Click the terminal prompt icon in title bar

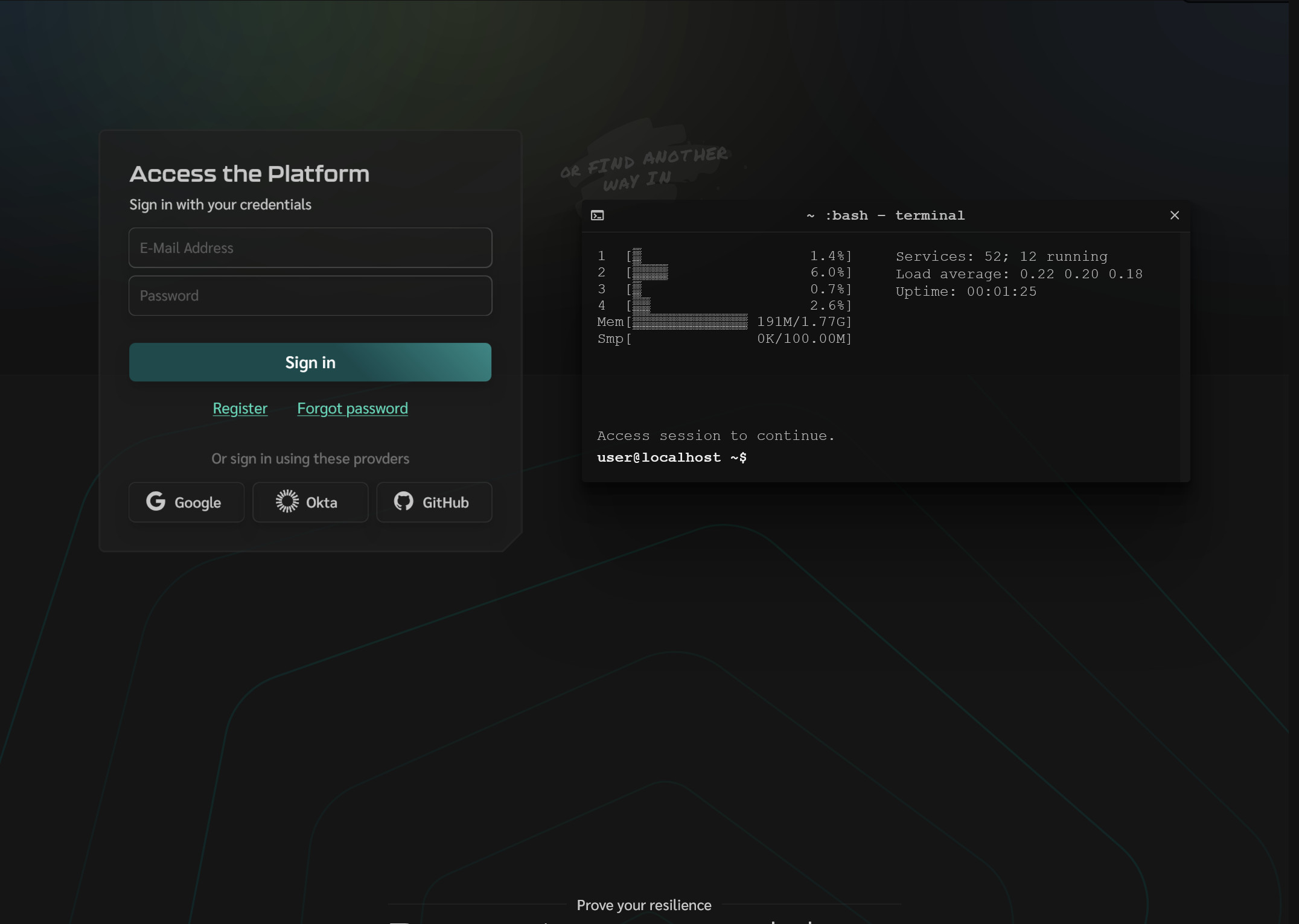(597, 215)
